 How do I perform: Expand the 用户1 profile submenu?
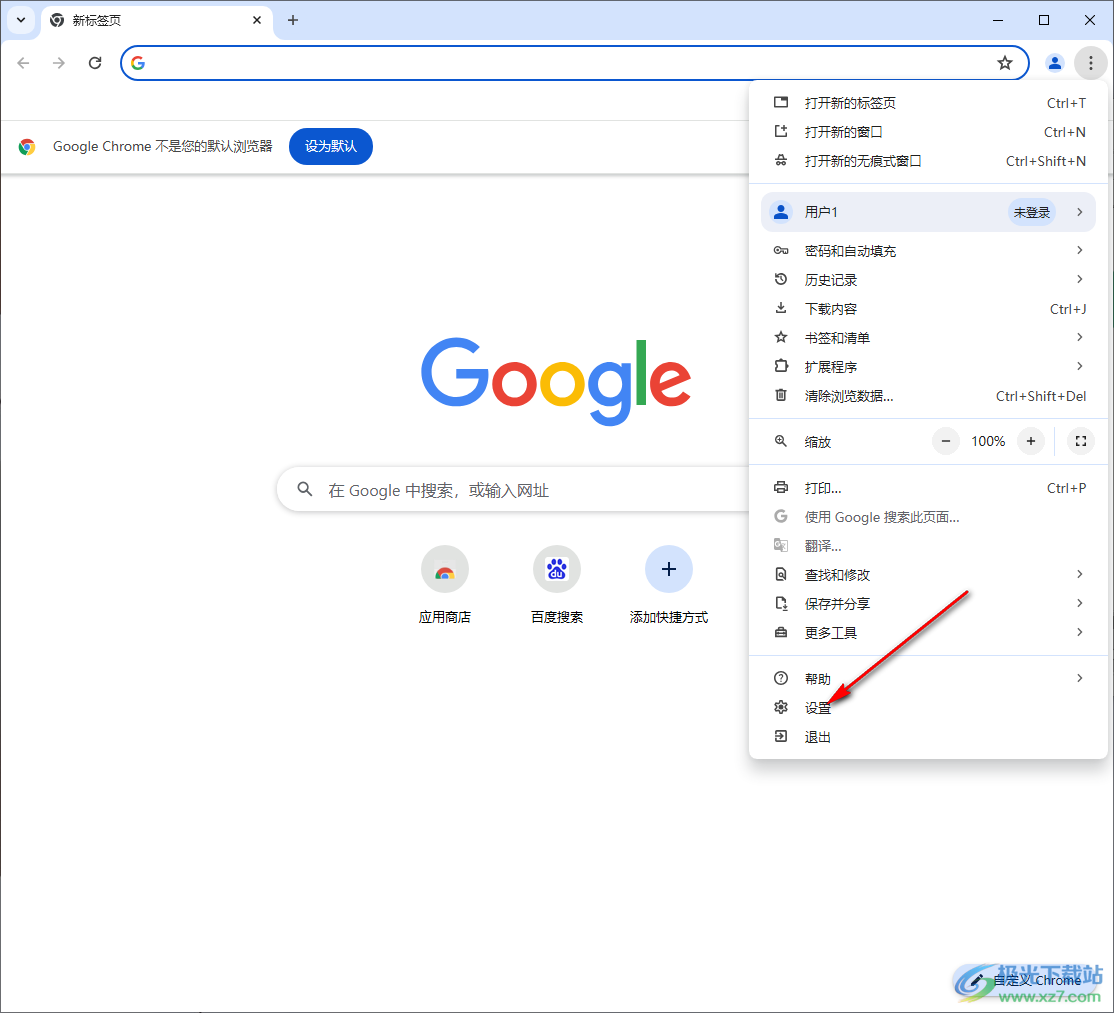[928, 212]
